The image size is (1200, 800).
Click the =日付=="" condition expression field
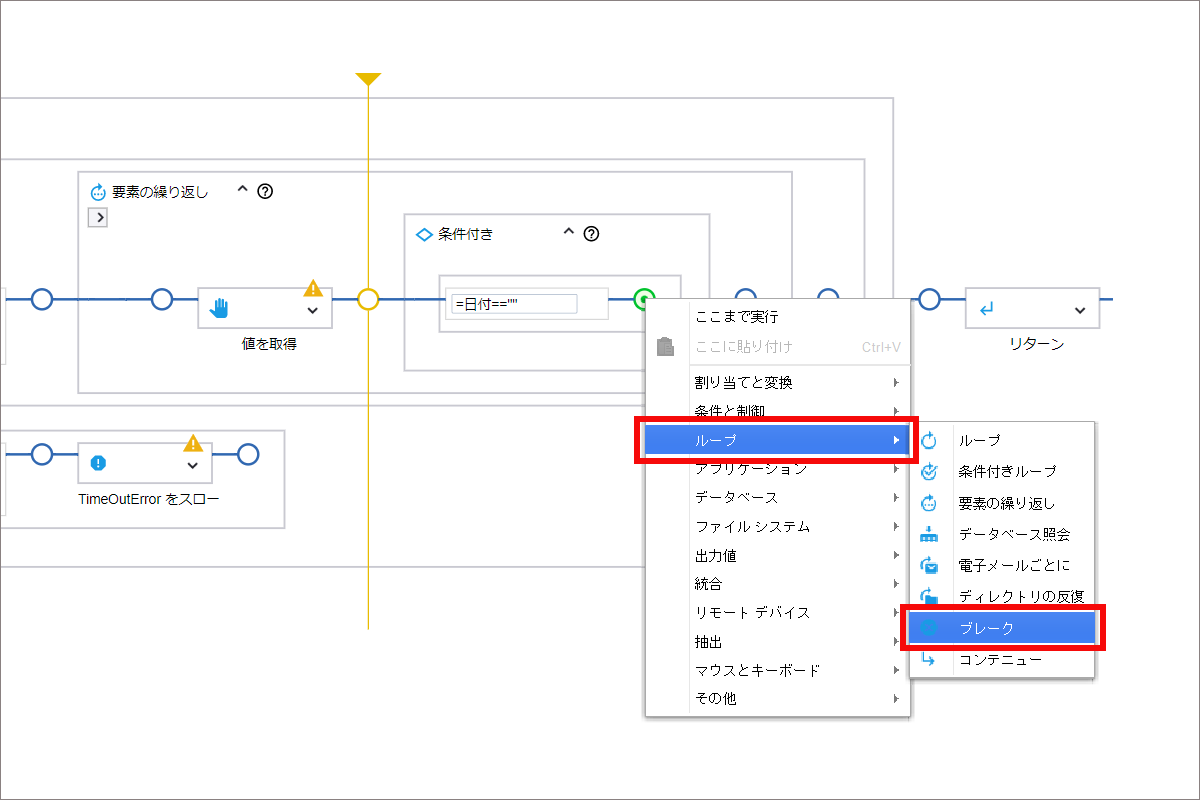coord(514,304)
